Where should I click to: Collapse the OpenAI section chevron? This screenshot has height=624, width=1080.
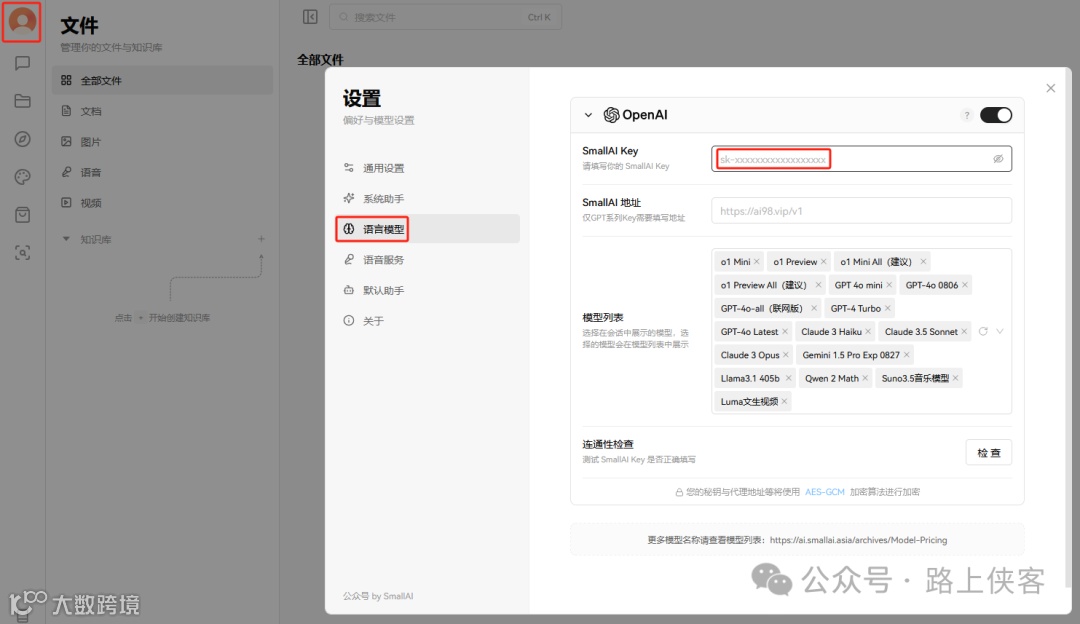pyautogui.click(x=588, y=115)
